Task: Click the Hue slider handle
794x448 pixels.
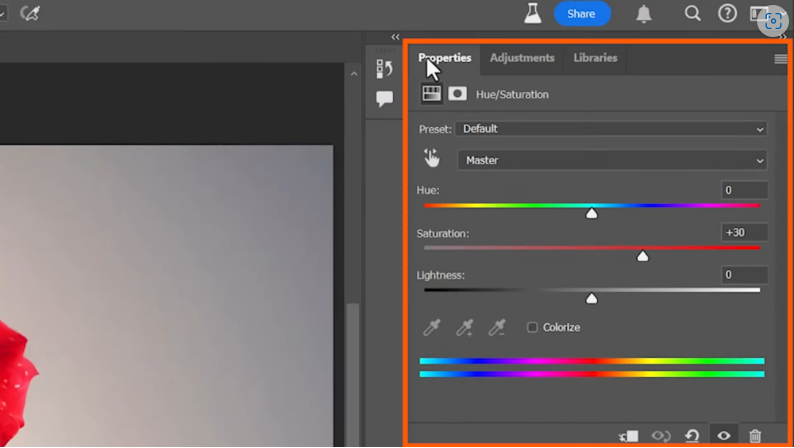Action: click(591, 213)
